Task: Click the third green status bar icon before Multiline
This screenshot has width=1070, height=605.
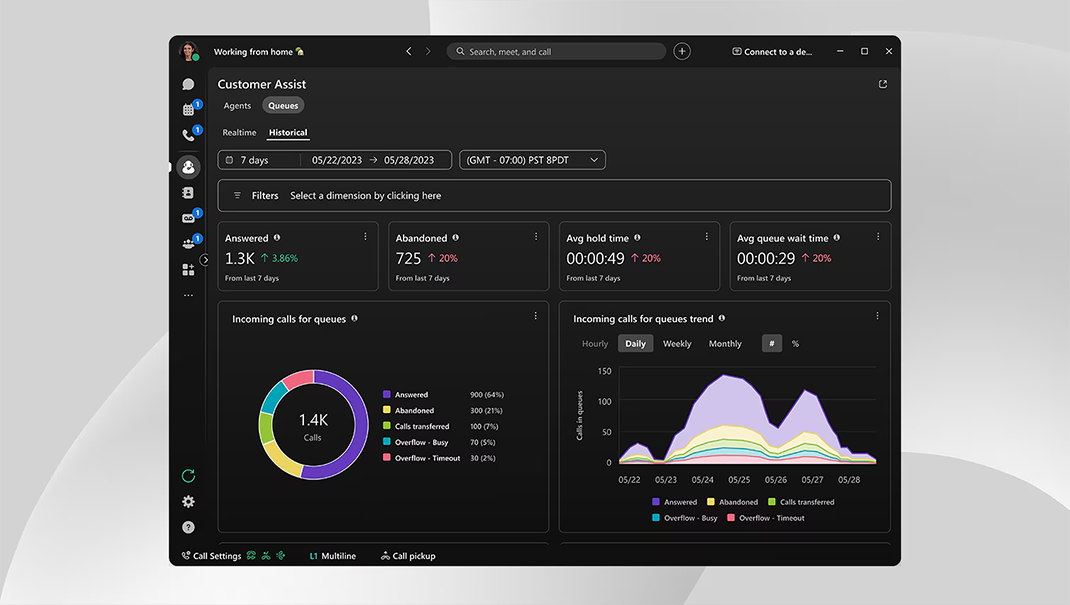Action: click(280, 556)
